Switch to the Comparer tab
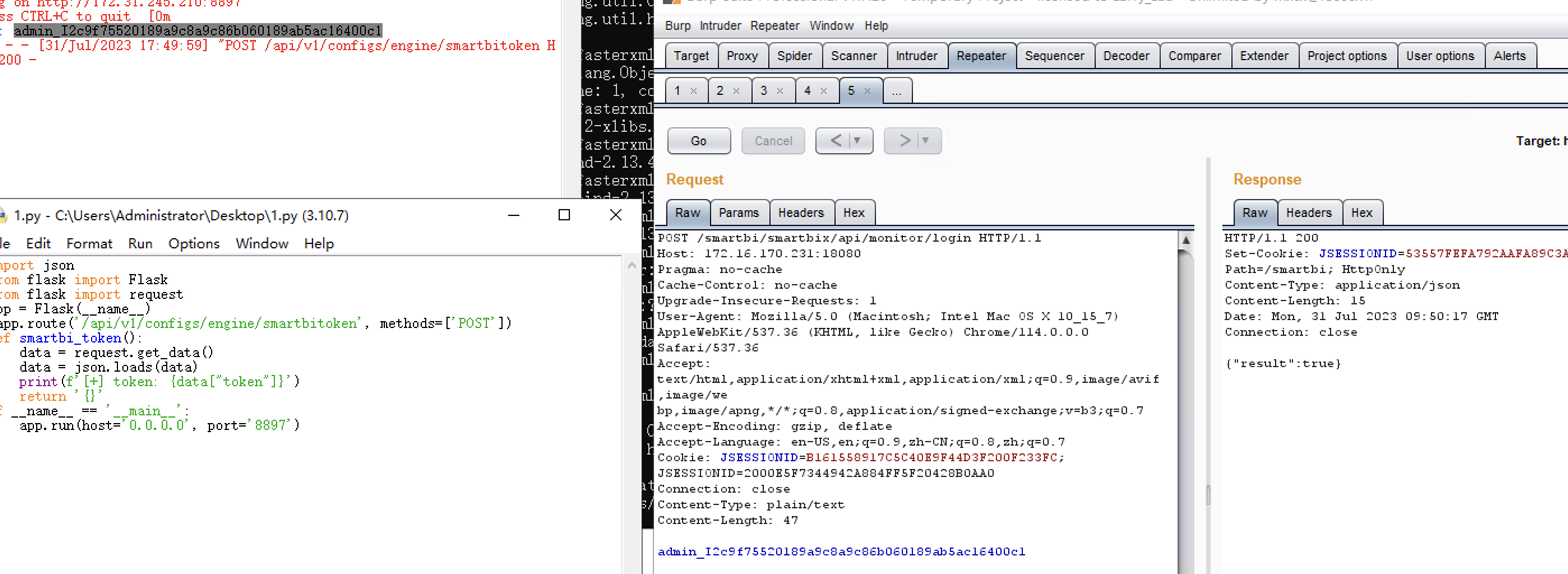The image size is (1568, 574). pyautogui.click(x=1195, y=56)
